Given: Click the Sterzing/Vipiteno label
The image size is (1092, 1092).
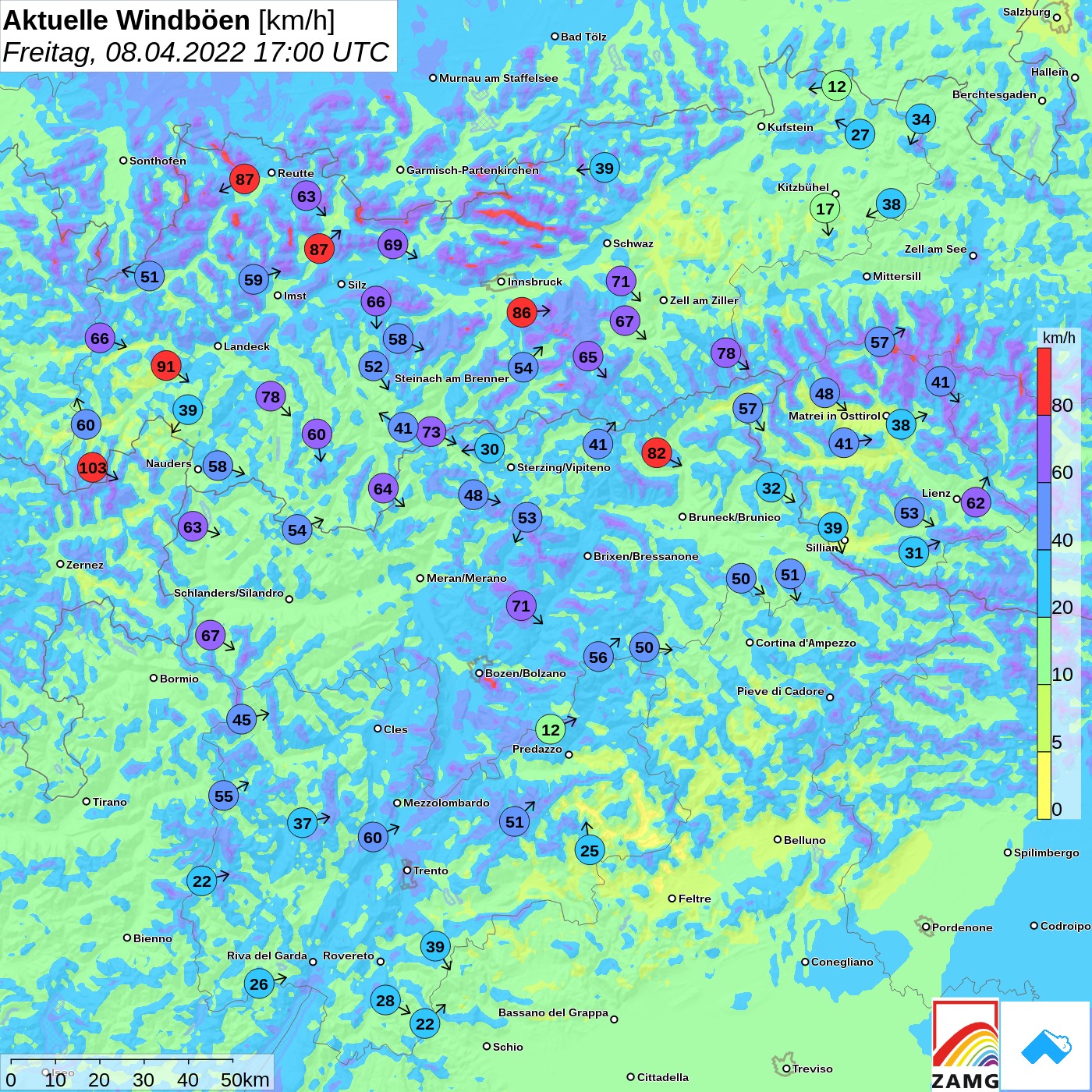Looking at the screenshot, I should pos(564,467).
